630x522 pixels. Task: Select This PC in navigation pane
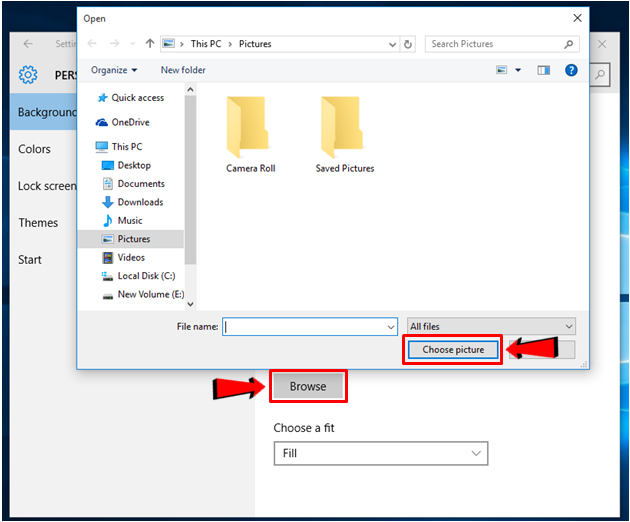pyautogui.click(x=119, y=147)
